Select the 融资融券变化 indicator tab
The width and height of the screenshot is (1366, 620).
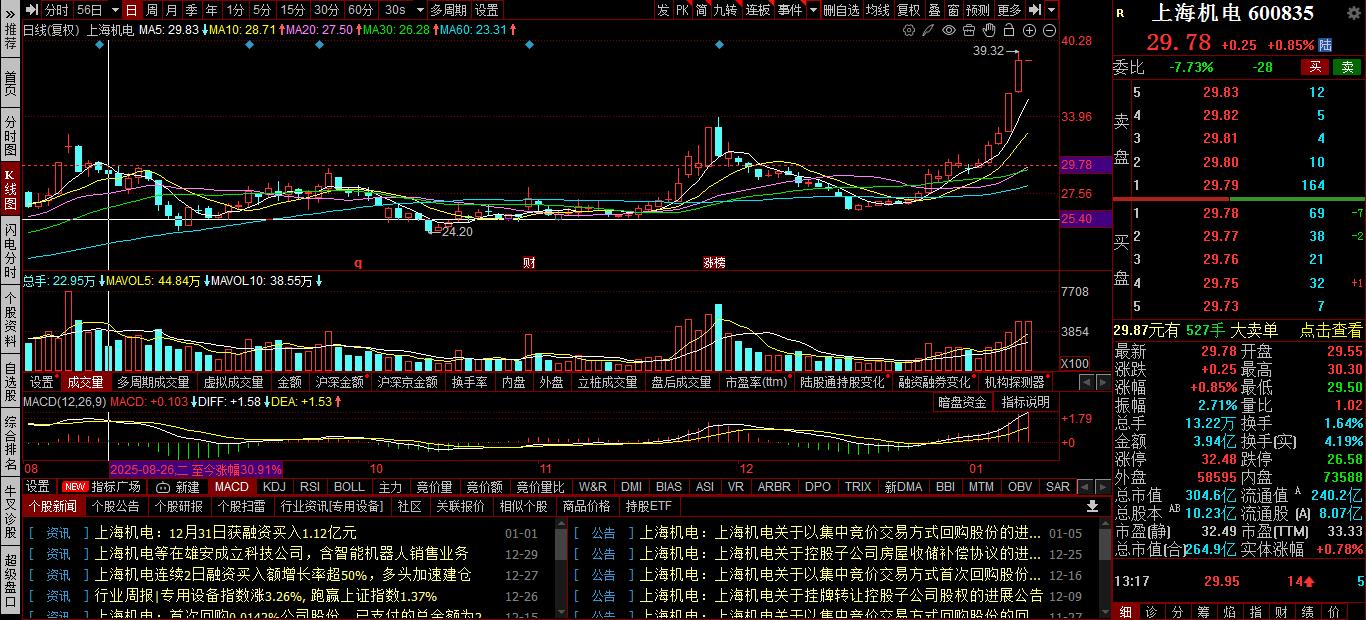tap(934, 382)
